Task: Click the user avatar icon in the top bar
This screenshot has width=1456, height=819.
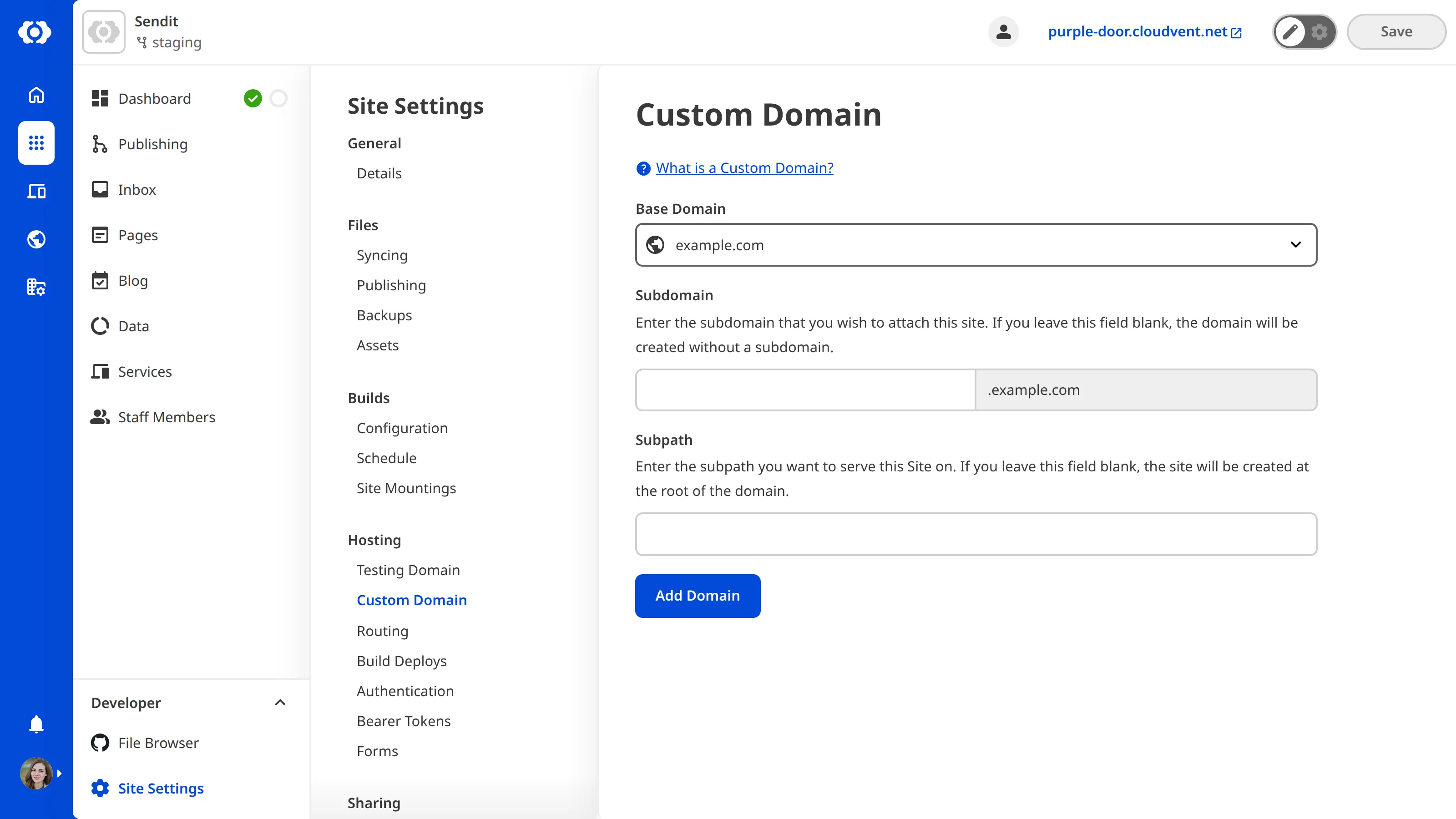Action: click(x=1003, y=32)
